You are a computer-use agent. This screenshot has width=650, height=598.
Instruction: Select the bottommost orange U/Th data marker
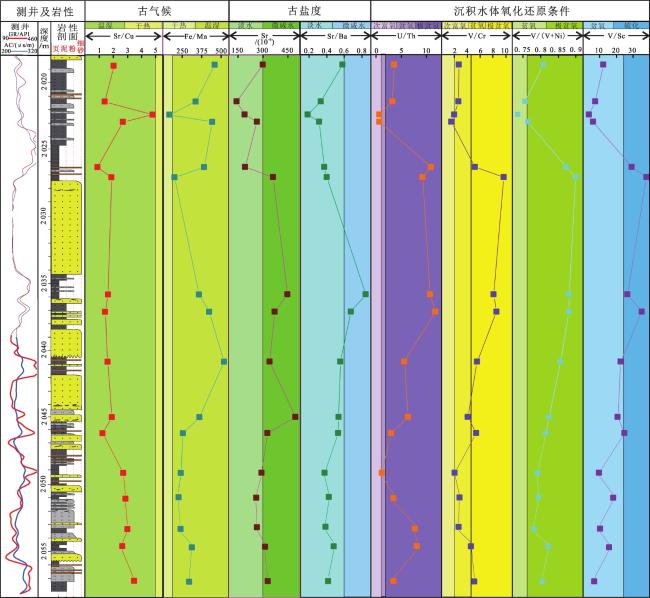click(x=395, y=581)
